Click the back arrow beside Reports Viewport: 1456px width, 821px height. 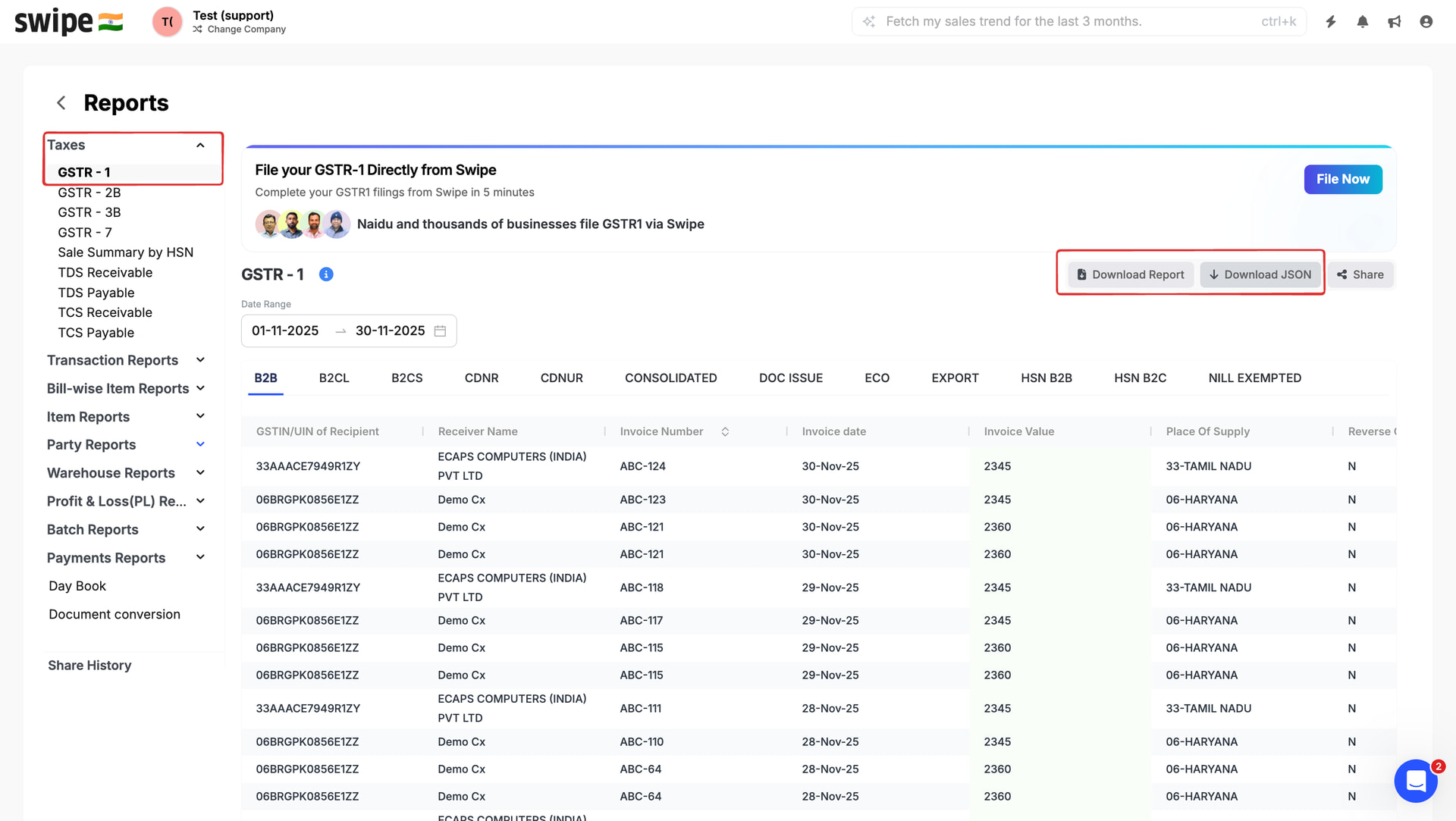click(61, 102)
